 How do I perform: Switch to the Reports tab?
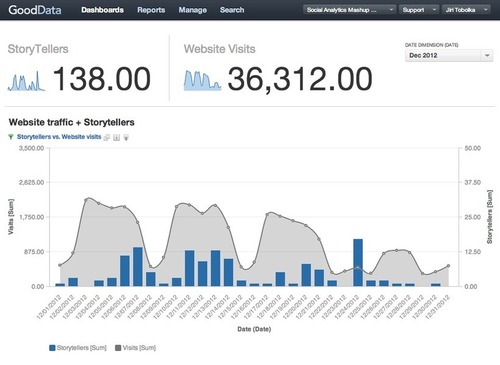click(x=151, y=10)
